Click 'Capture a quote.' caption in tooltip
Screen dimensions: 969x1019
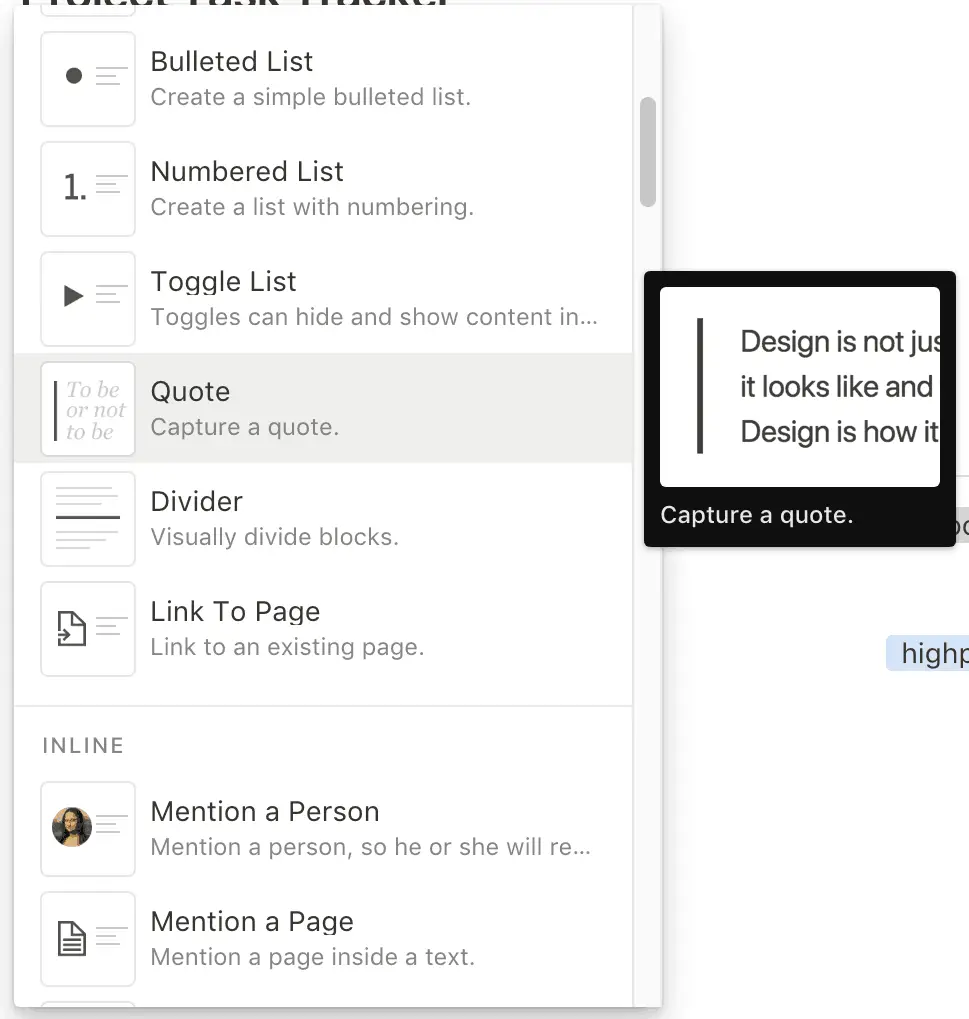pyautogui.click(x=757, y=515)
